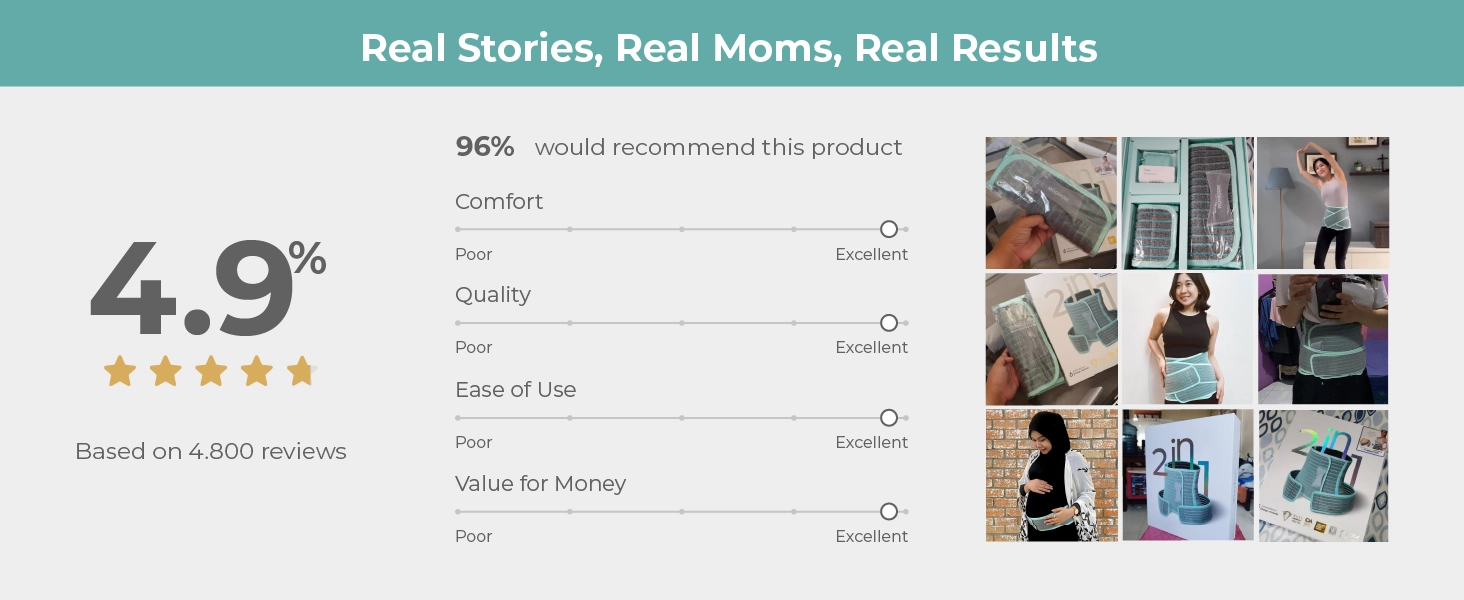Screen dimensions: 1464x600
Task: Open the woman stretching arms overhead photo
Action: point(1323,203)
